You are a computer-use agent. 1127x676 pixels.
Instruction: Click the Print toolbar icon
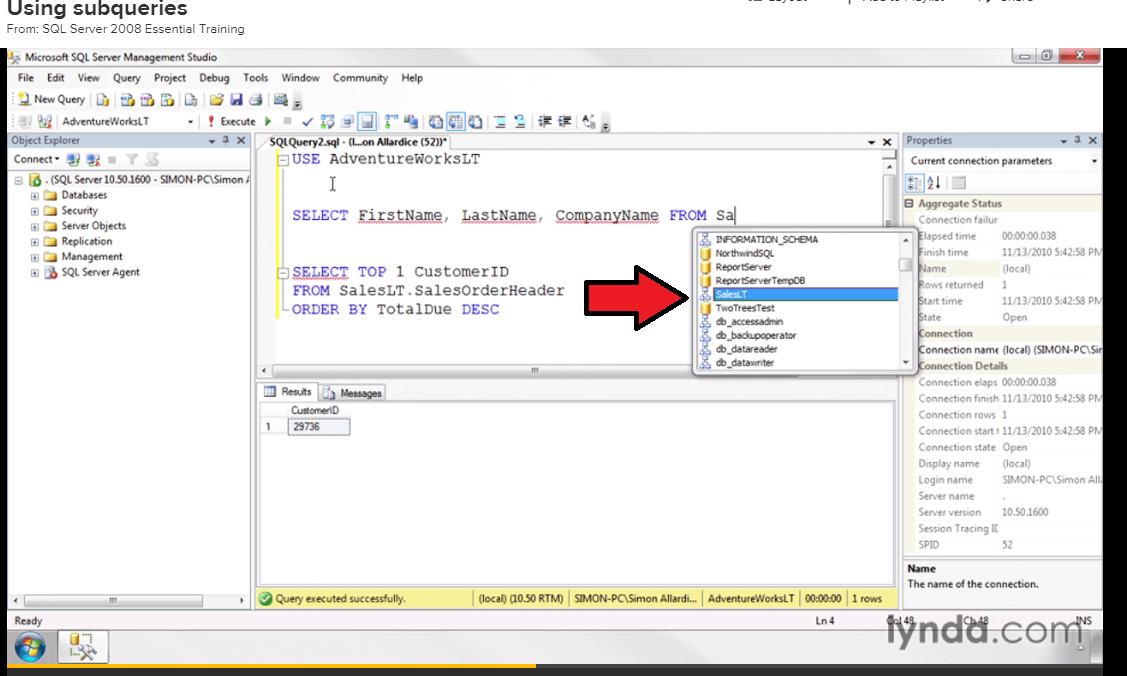coord(255,99)
